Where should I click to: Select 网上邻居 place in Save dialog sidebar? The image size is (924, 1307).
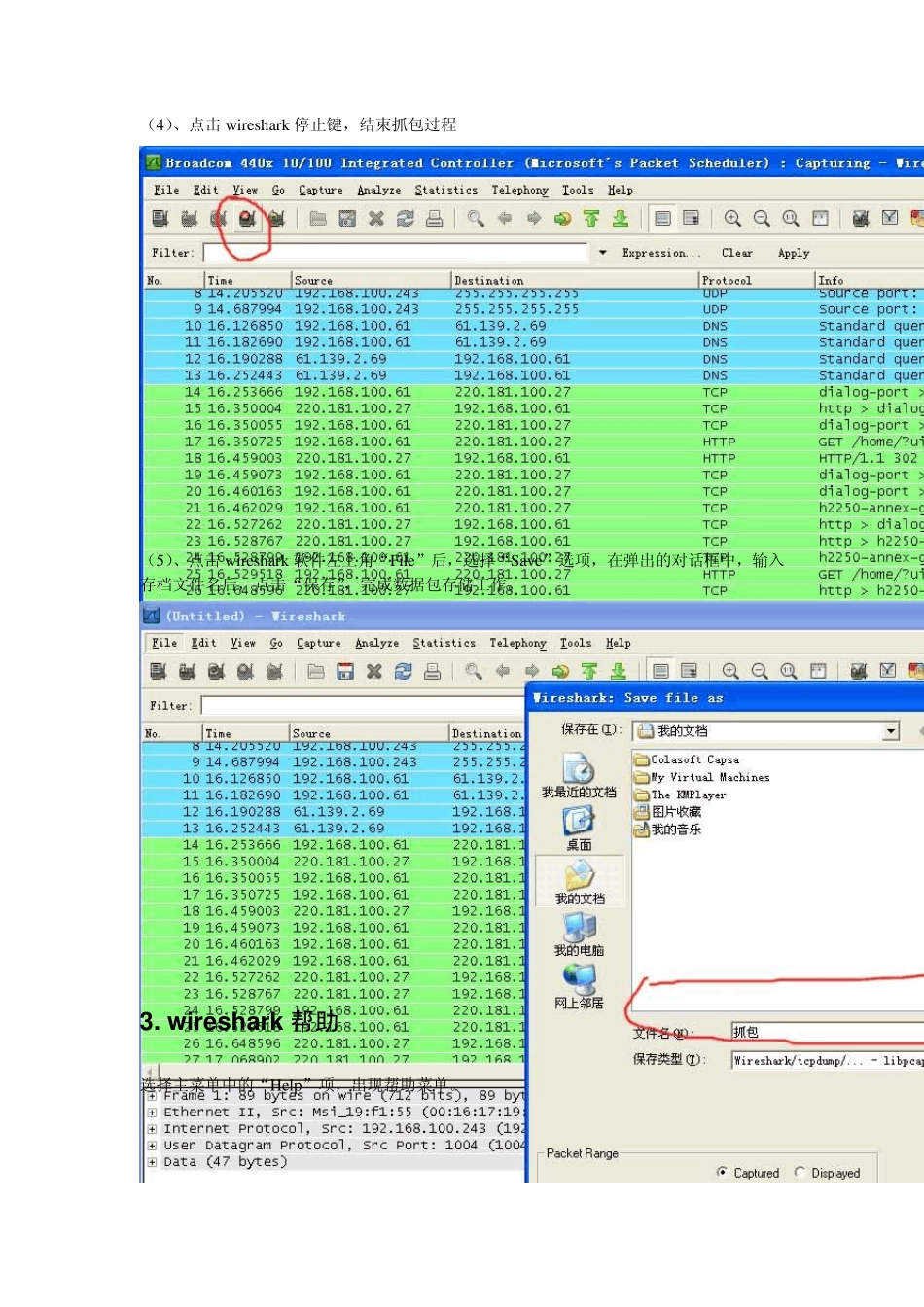579,986
